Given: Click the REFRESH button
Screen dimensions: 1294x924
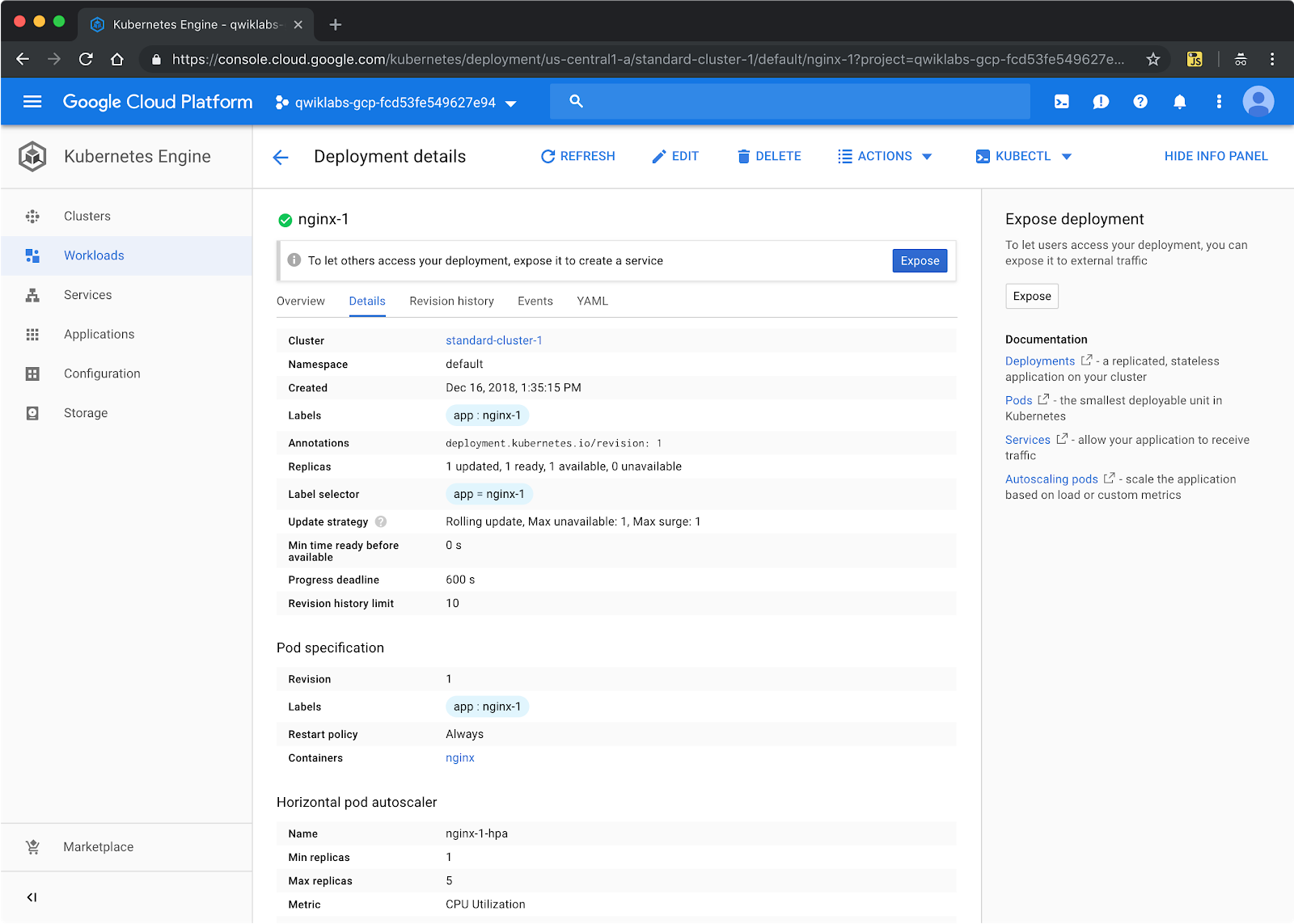Looking at the screenshot, I should 577,157.
